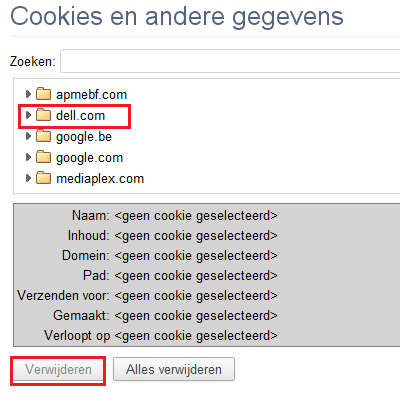Focus the Zoeken search field
This screenshot has width=400, height=414.
pyautogui.click(x=230, y=61)
